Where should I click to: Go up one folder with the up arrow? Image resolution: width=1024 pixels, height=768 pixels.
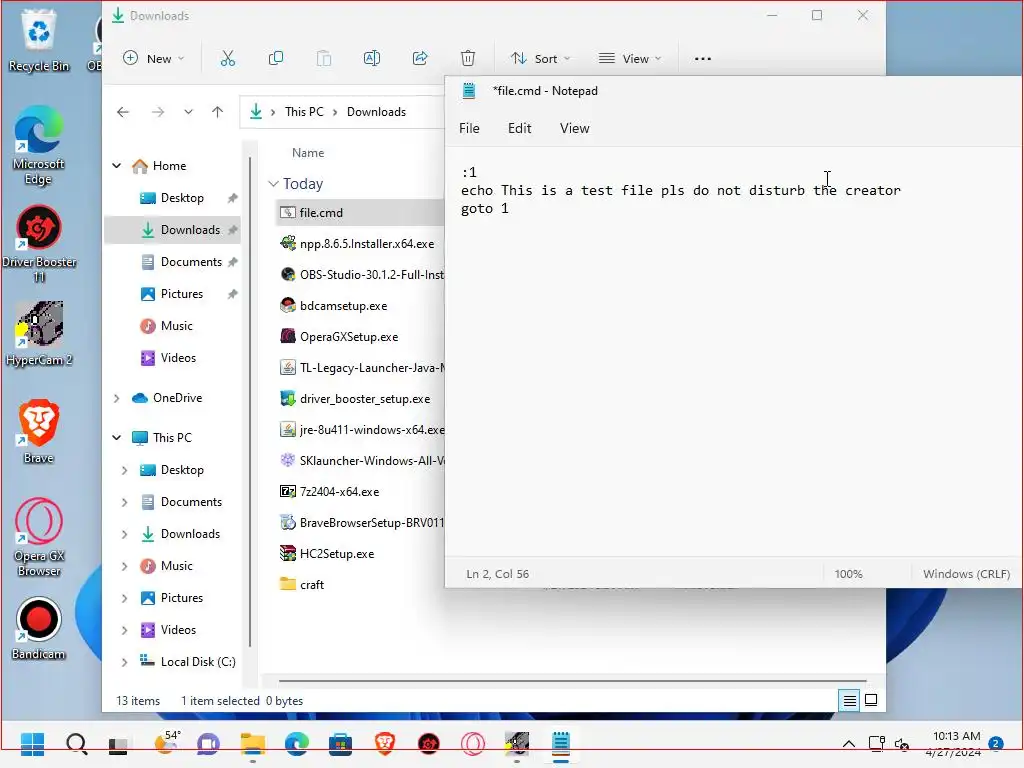[x=217, y=112]
